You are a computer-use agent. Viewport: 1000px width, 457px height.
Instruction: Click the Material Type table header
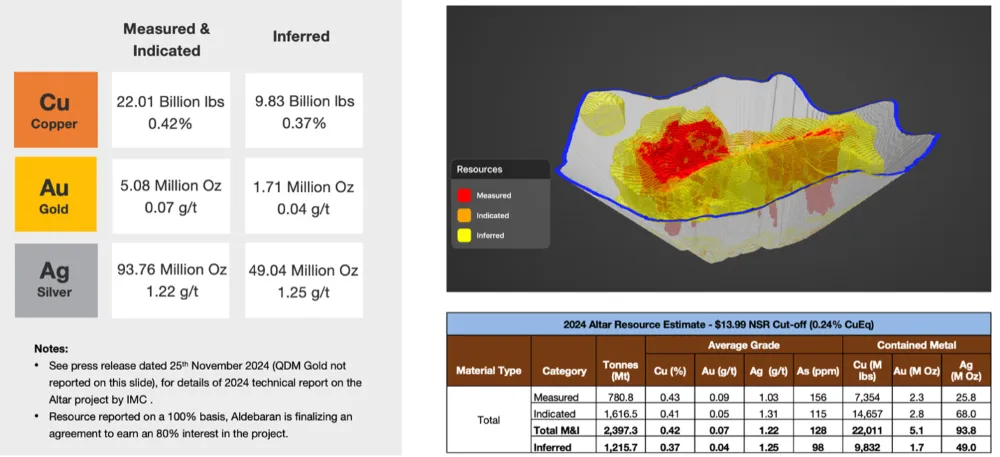click(x=488, y=370)
